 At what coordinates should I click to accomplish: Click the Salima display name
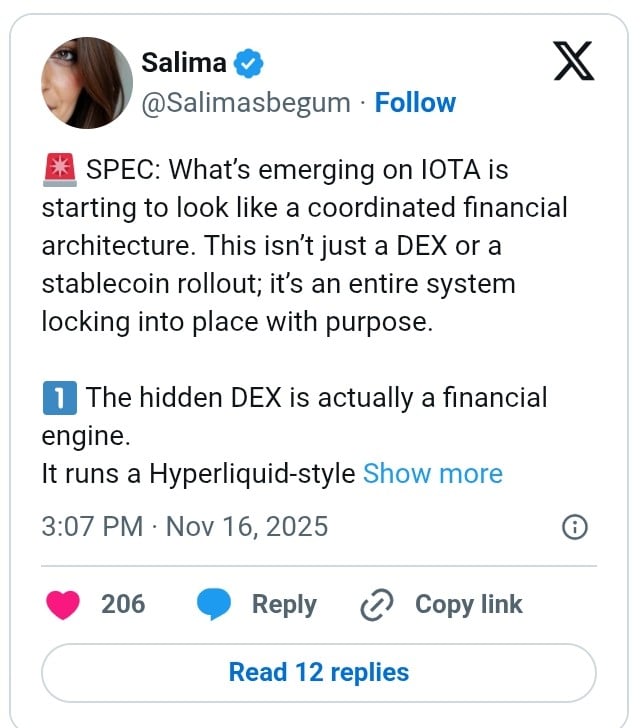pyautogui.click(x=184, y=63)
